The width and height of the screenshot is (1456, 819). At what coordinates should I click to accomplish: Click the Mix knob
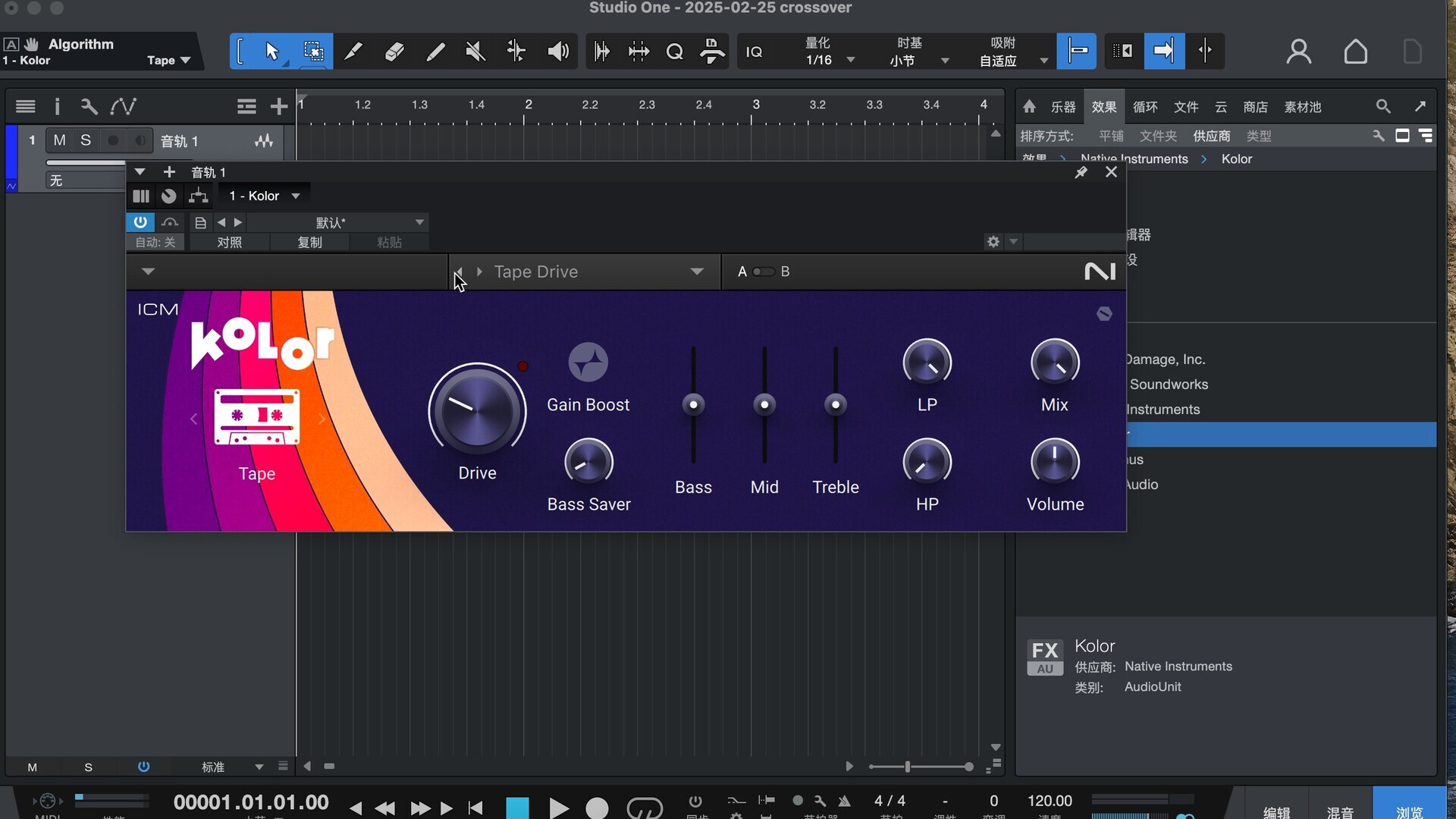pyautogui.click(x=1055, y=362)
